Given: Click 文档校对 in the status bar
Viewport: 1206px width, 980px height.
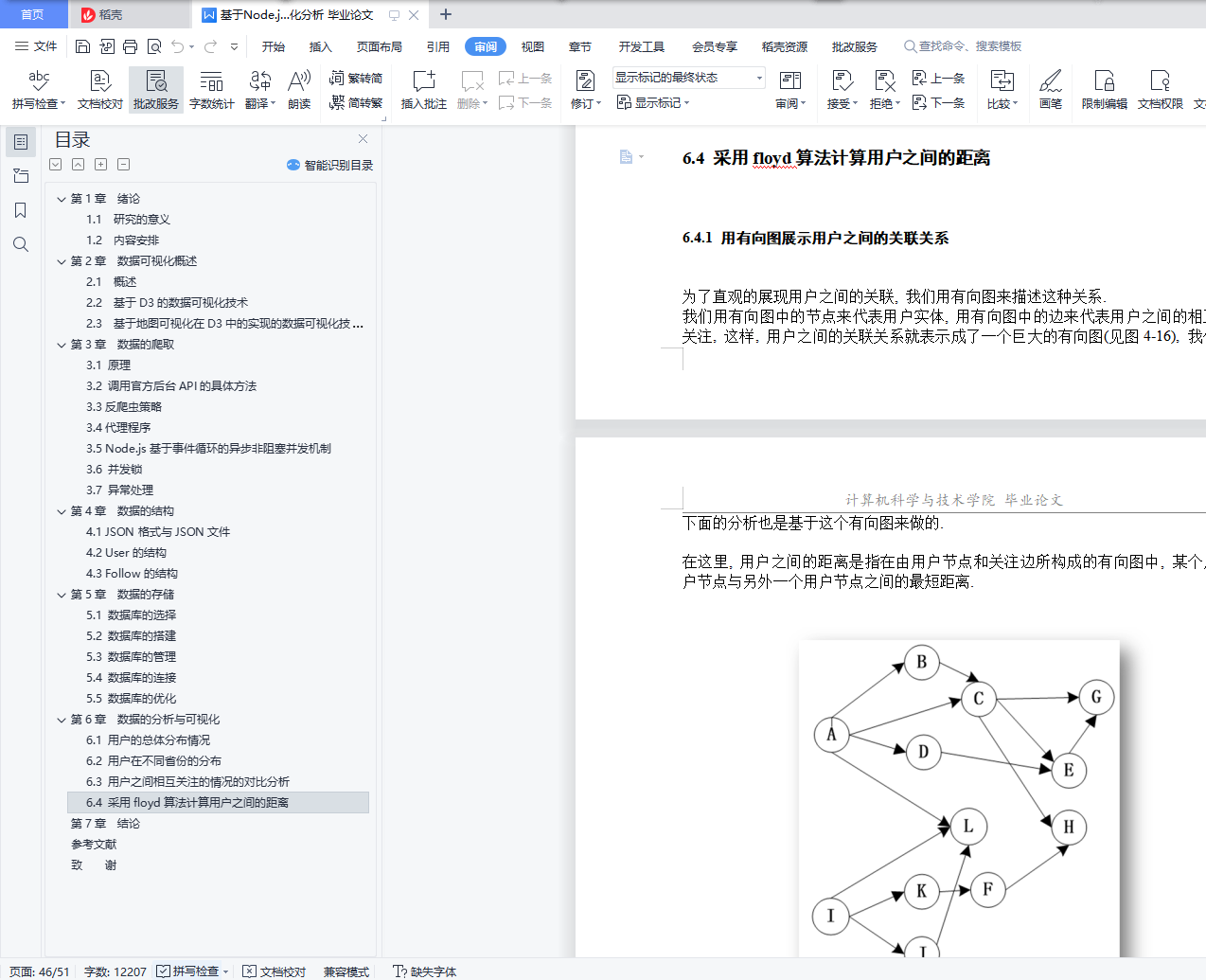Looking at the screenshot, I should coord(274,971).
